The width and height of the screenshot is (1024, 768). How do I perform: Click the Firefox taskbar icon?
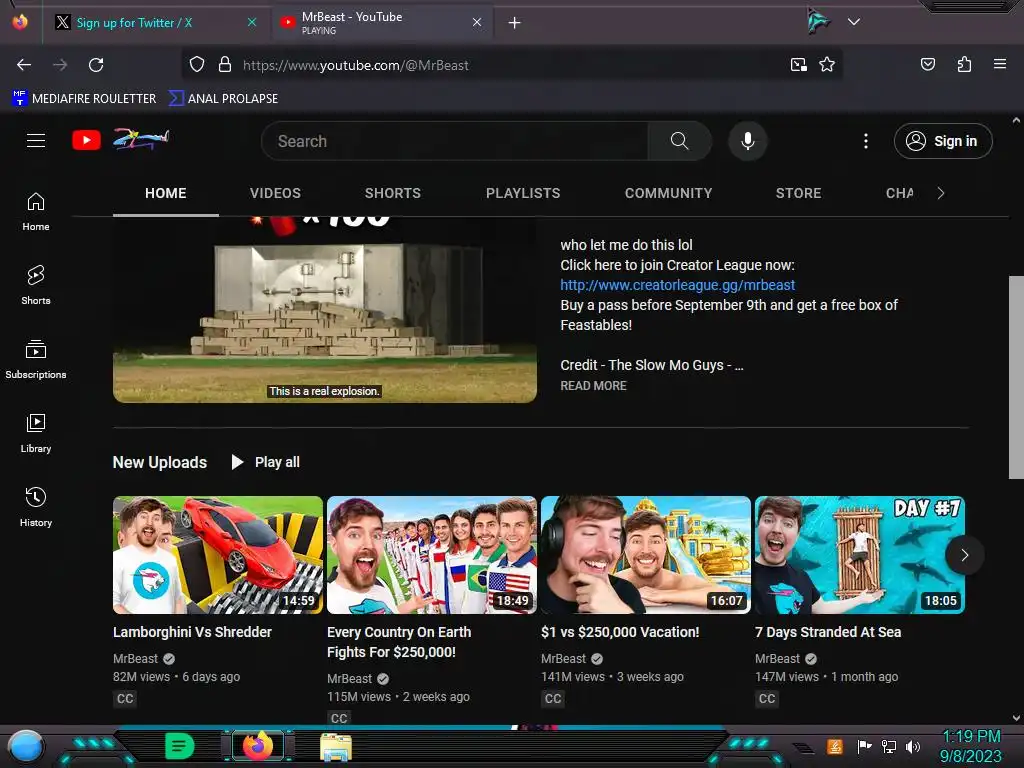[x=258, y=746]
